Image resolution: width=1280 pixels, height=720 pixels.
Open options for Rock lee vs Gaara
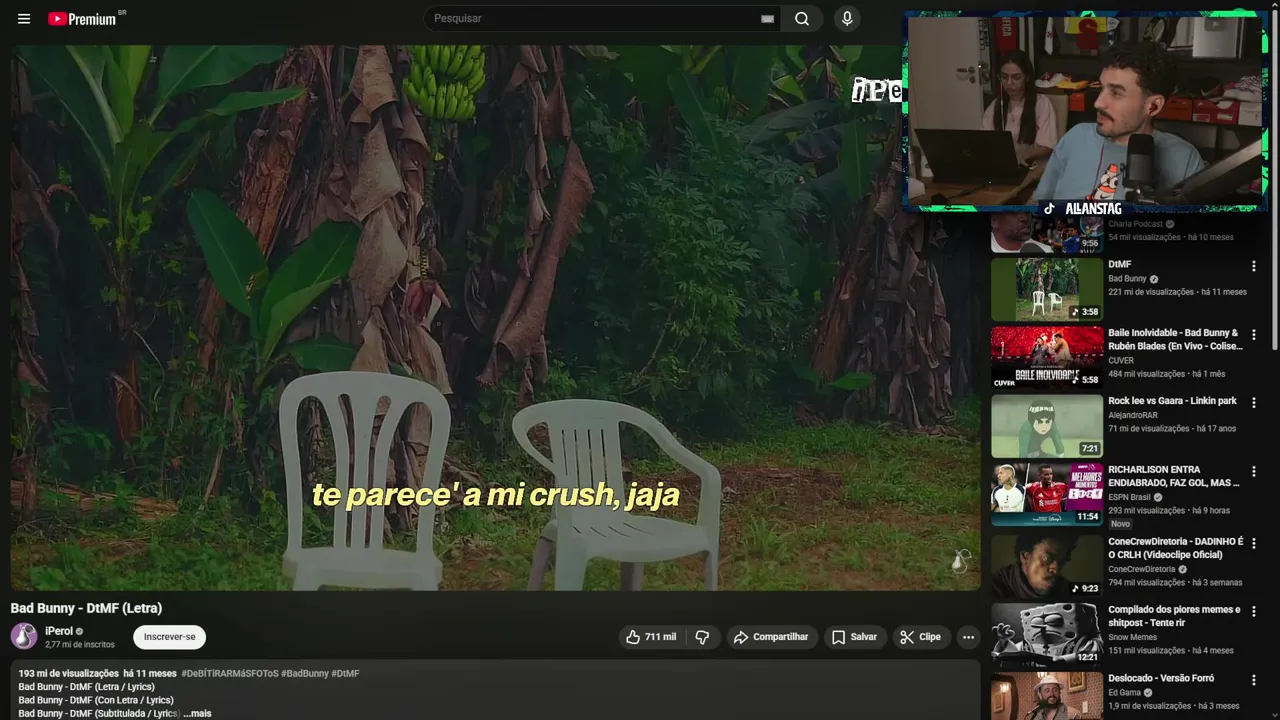[1253, 403]
